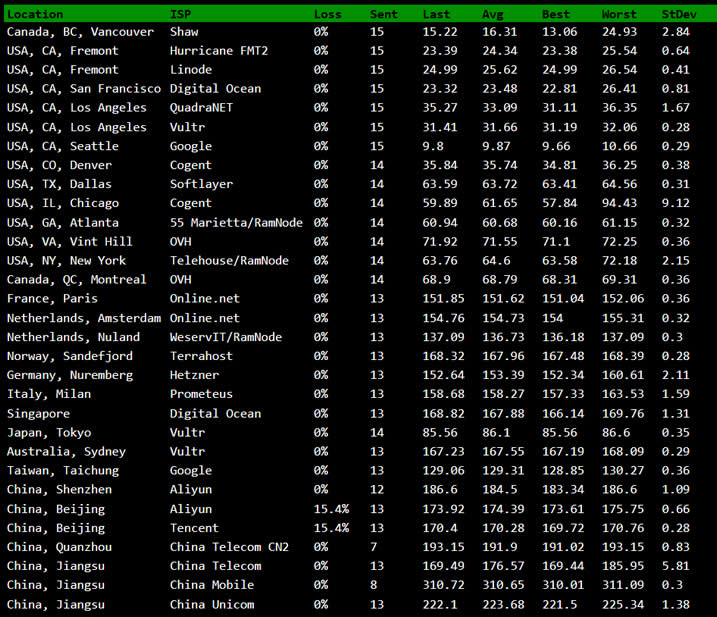
Task: Click 'Telehouse/RamNode' ISP text
Action: [x=230, y=261]
